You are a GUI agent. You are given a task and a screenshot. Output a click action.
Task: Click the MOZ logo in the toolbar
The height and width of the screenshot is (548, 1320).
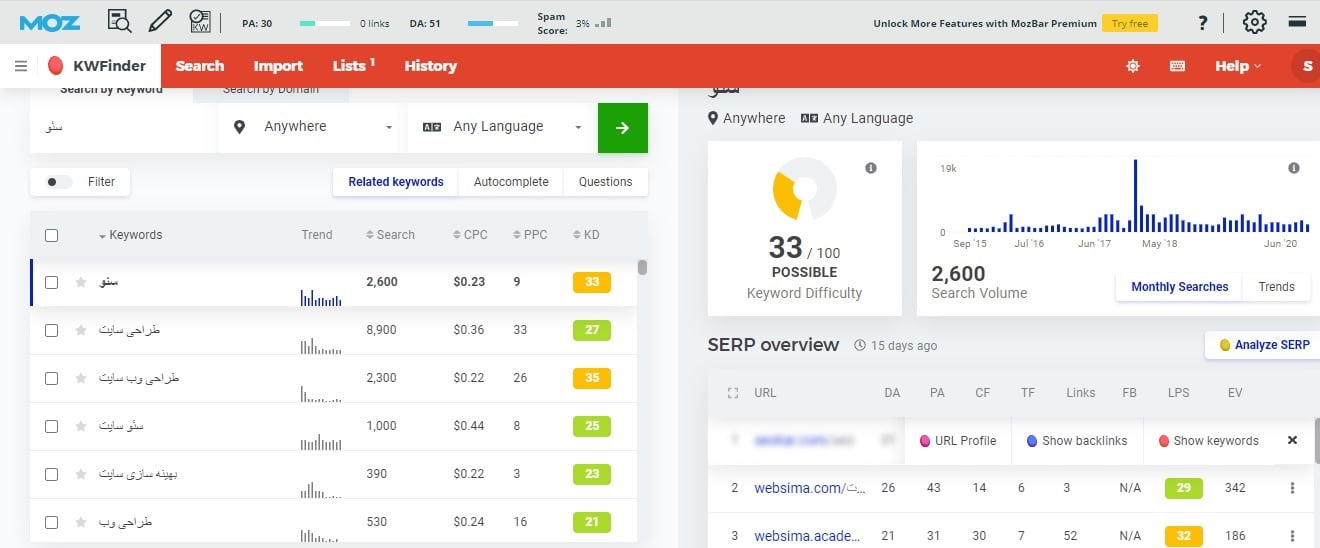[x=49, y=22]
